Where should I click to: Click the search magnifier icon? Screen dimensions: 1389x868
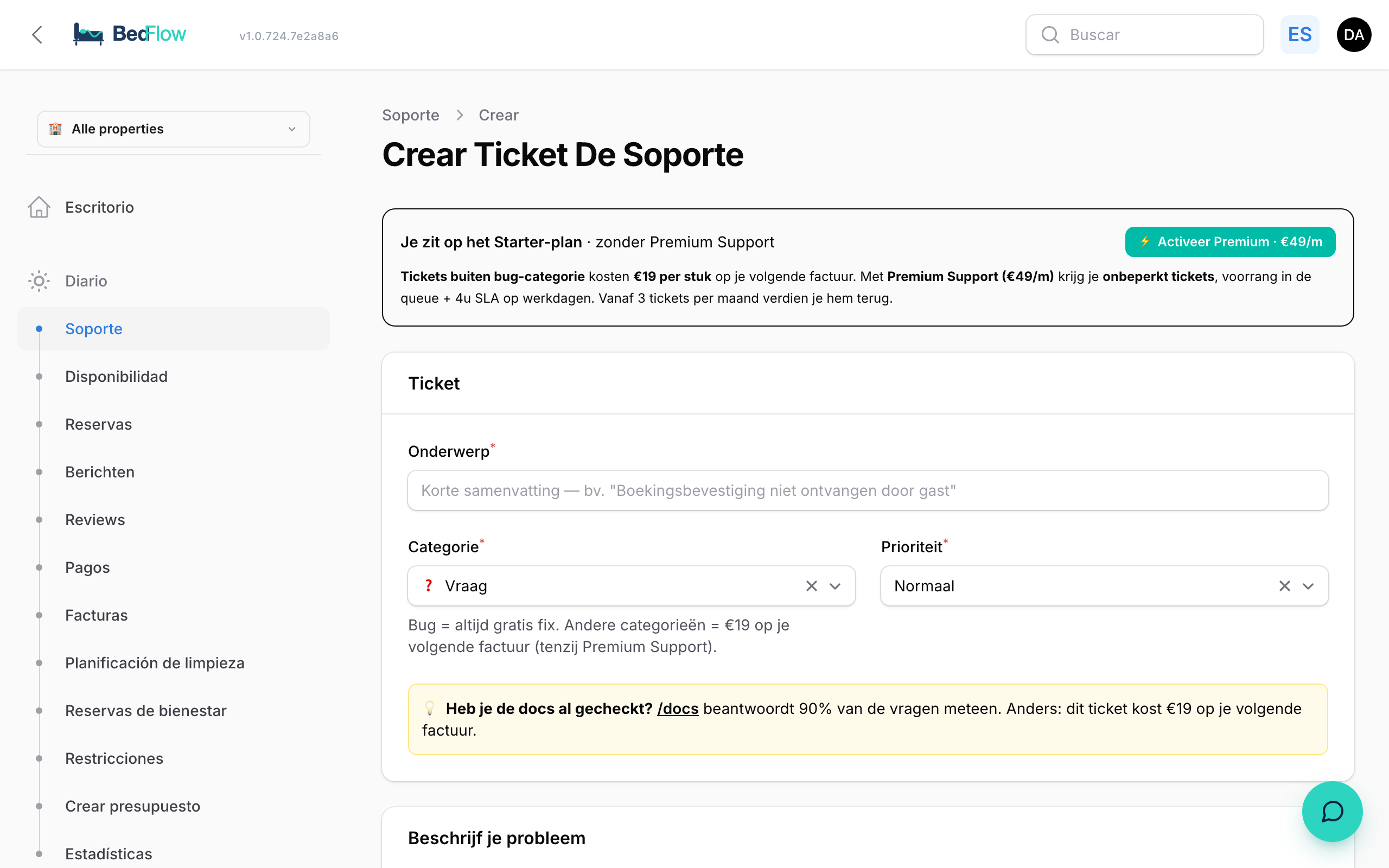click(x=1050, y=35)
